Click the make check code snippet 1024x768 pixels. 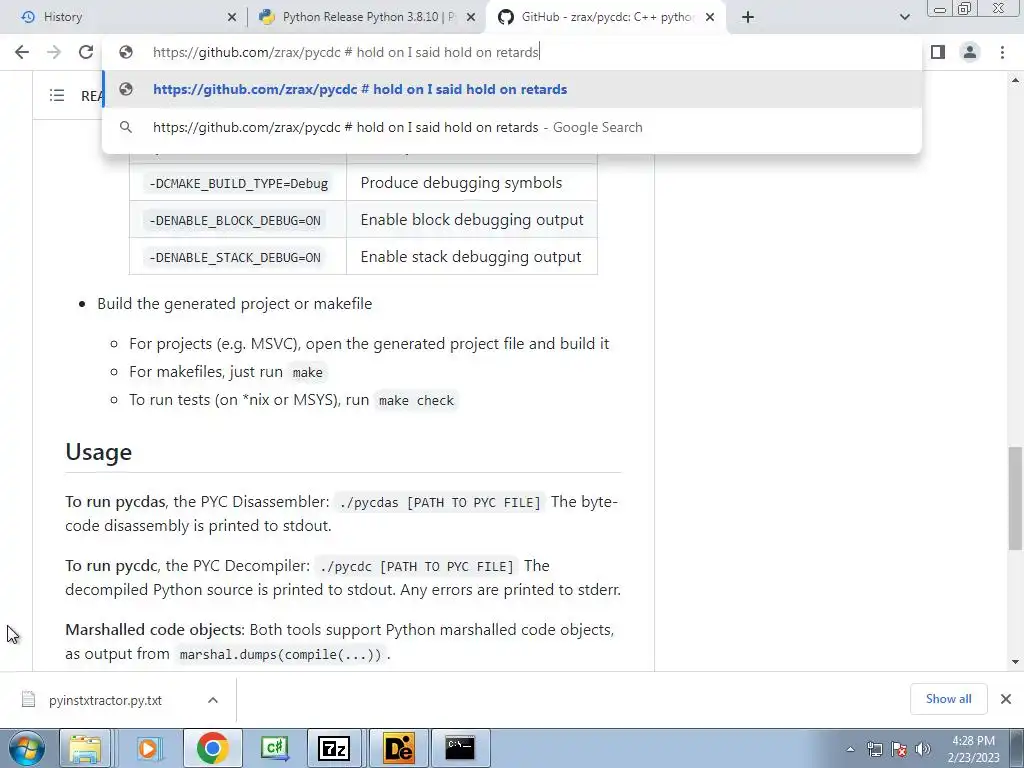[x=416, y=400]
